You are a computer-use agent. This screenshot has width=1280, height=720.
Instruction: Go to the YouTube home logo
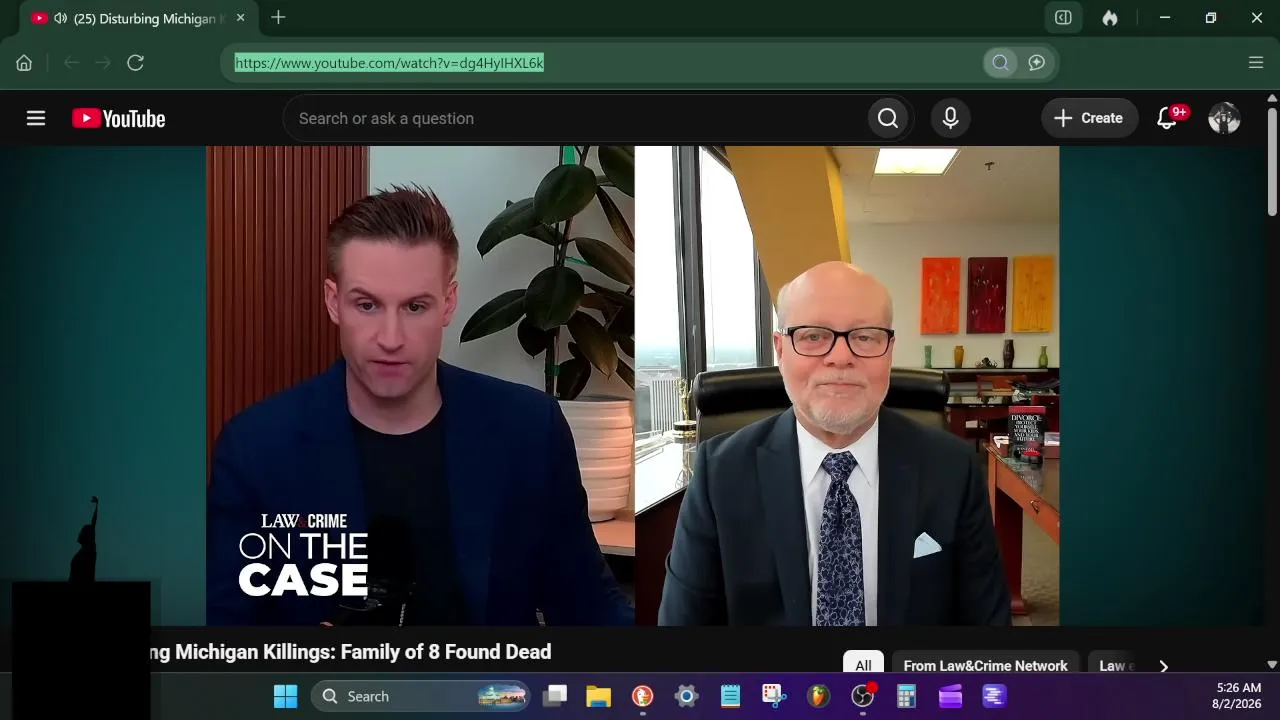pos(118,119)
